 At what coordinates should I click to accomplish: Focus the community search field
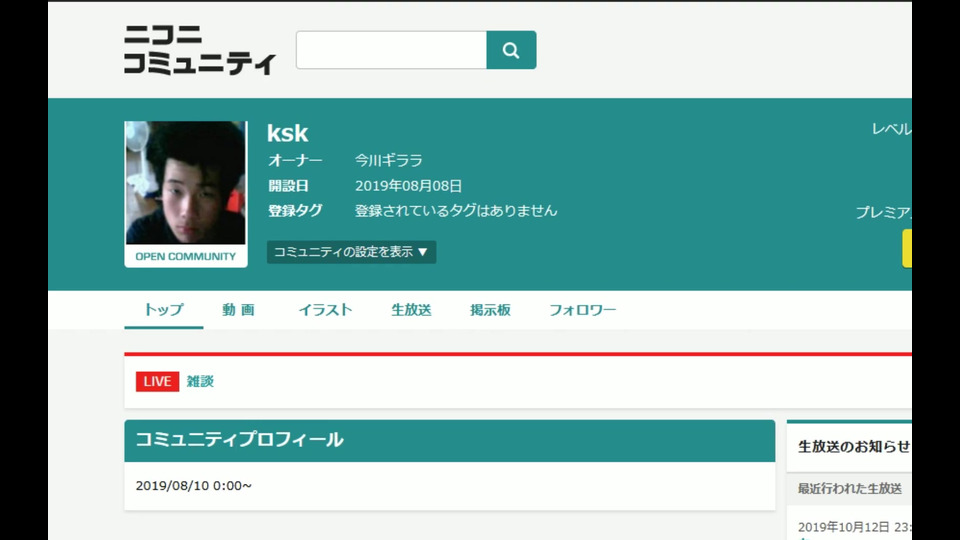(391, 50)
